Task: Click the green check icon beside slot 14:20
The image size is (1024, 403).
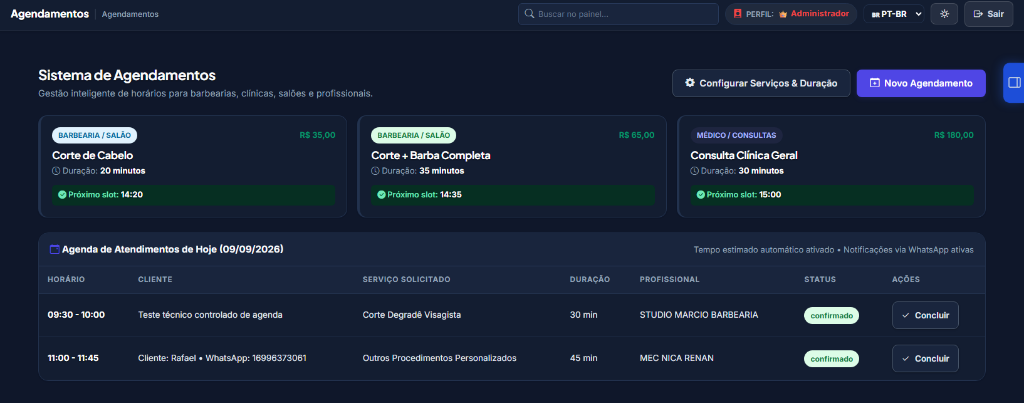Action: (x=62, y=195)
